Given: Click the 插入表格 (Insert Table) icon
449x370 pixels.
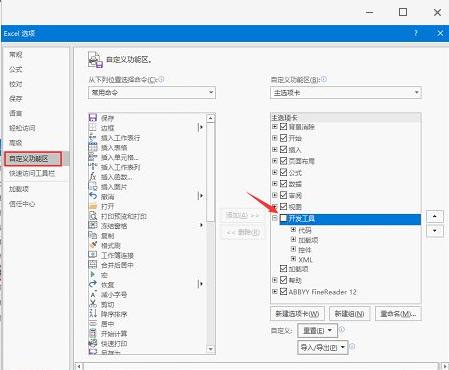Looking at the screenshot, I should [x=93, y=147].
